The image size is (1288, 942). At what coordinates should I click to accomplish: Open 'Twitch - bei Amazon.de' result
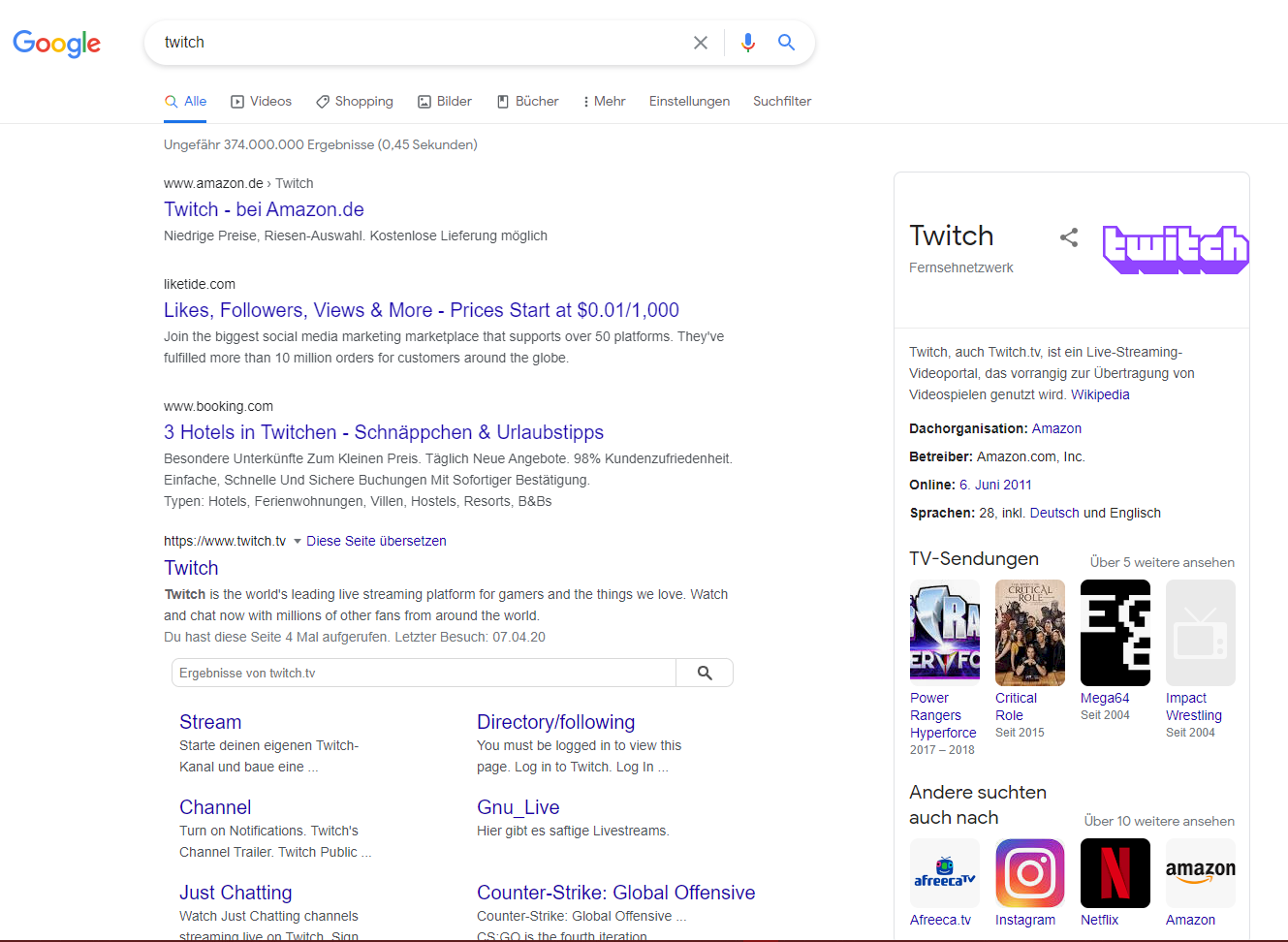point(264,209)
